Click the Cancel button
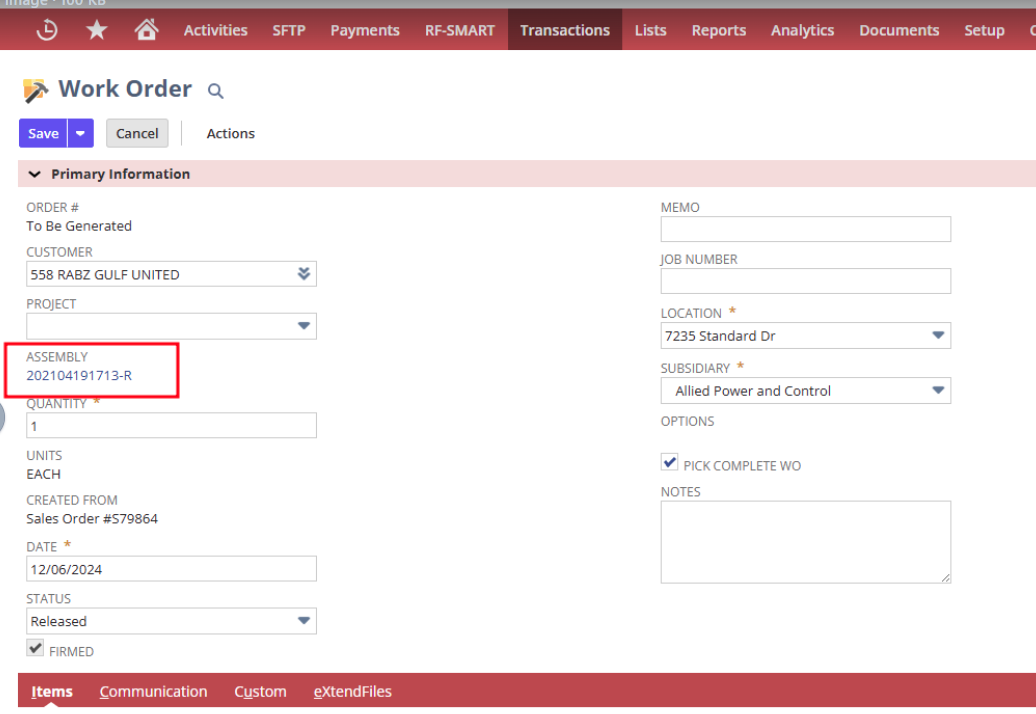 (x=137, y=133)
